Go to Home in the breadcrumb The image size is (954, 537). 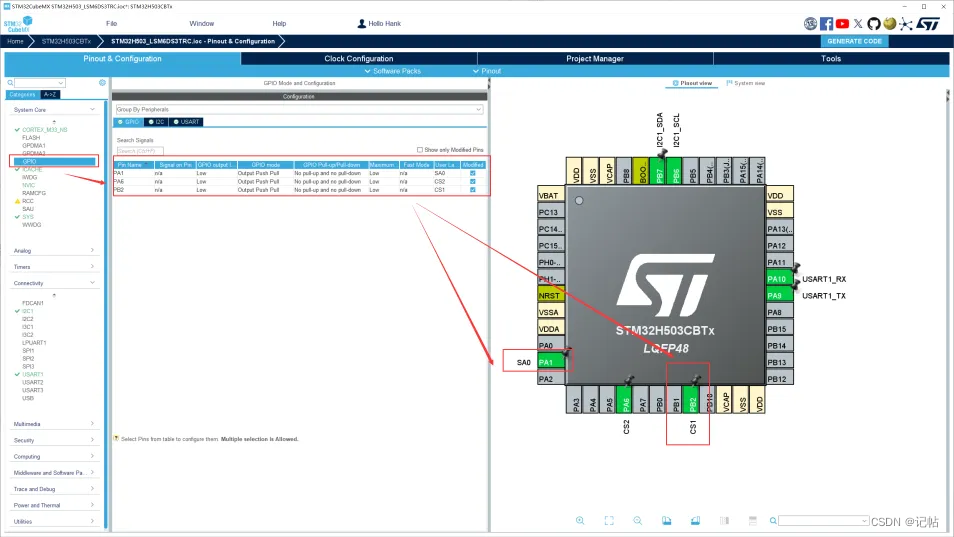pos(15,41)
